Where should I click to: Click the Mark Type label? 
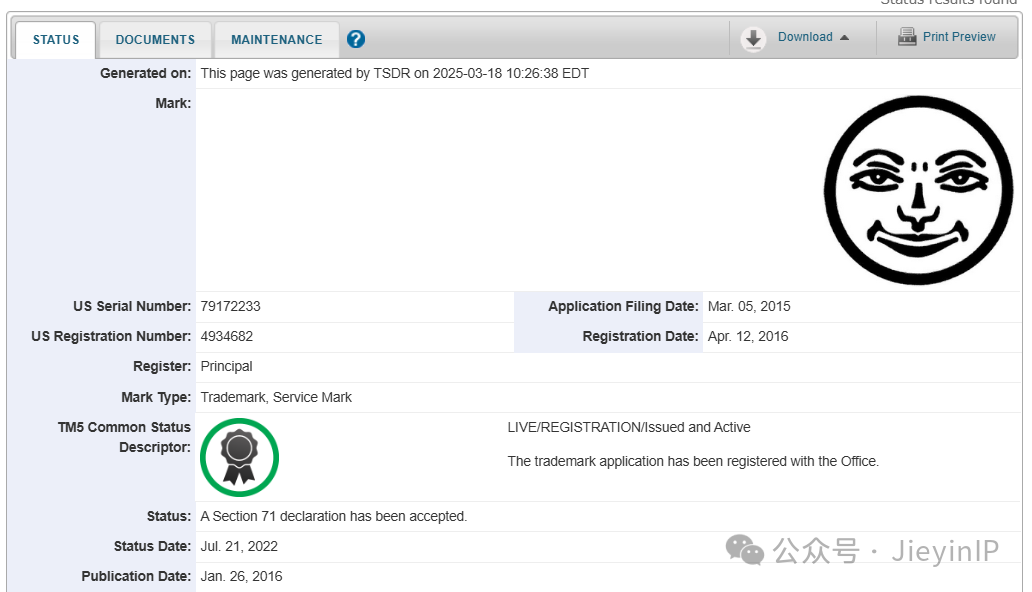coord(156,397)
